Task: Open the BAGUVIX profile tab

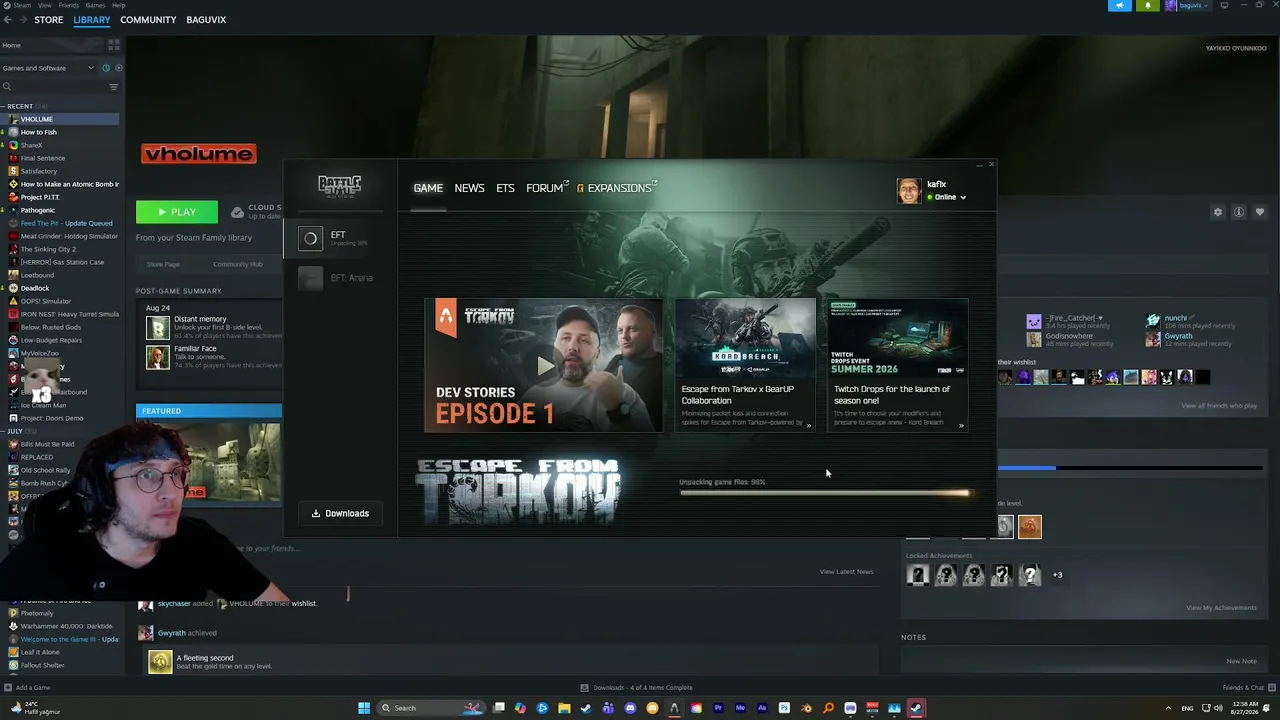Action: (206, 20)
